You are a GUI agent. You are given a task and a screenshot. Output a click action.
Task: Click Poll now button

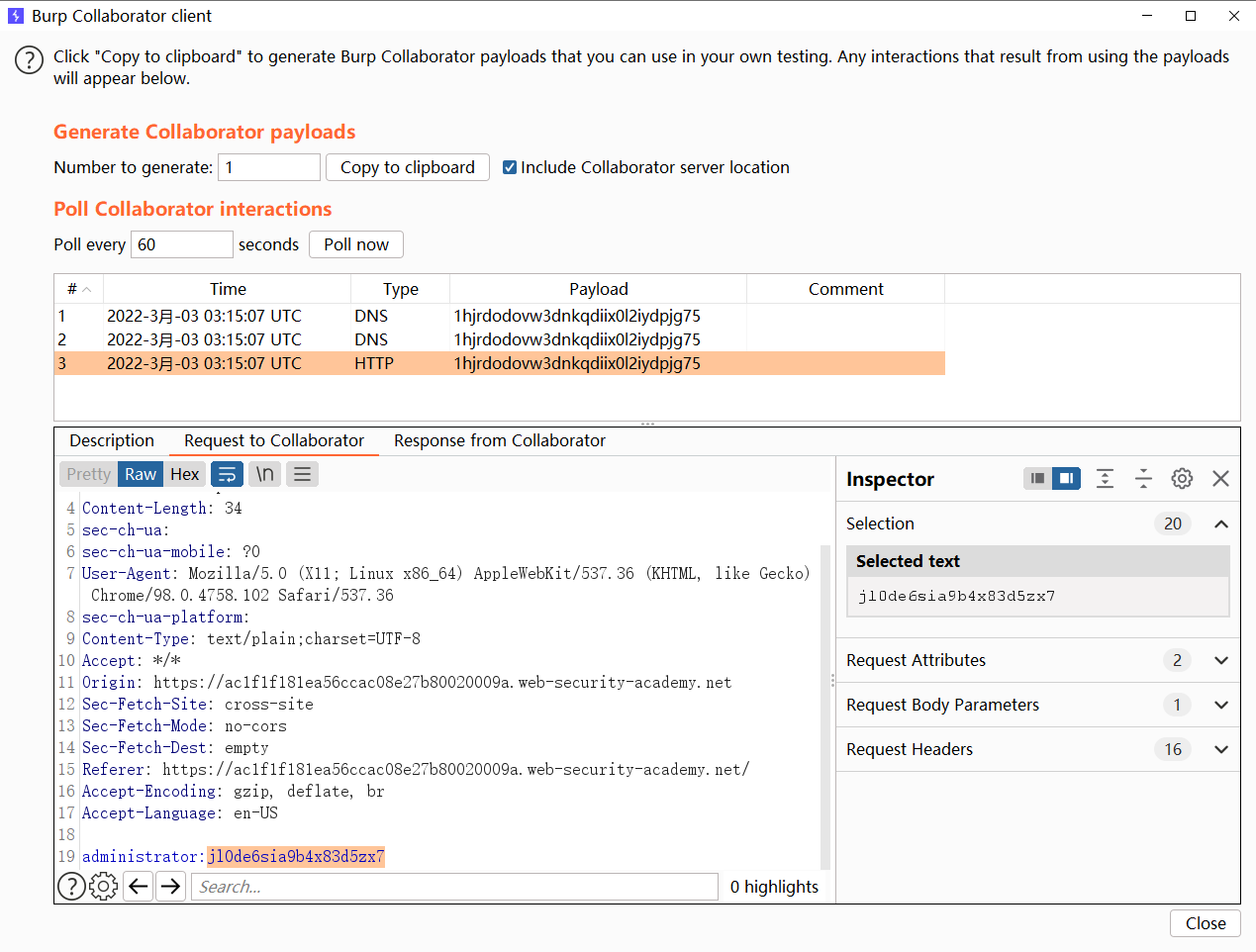[356, 244]
